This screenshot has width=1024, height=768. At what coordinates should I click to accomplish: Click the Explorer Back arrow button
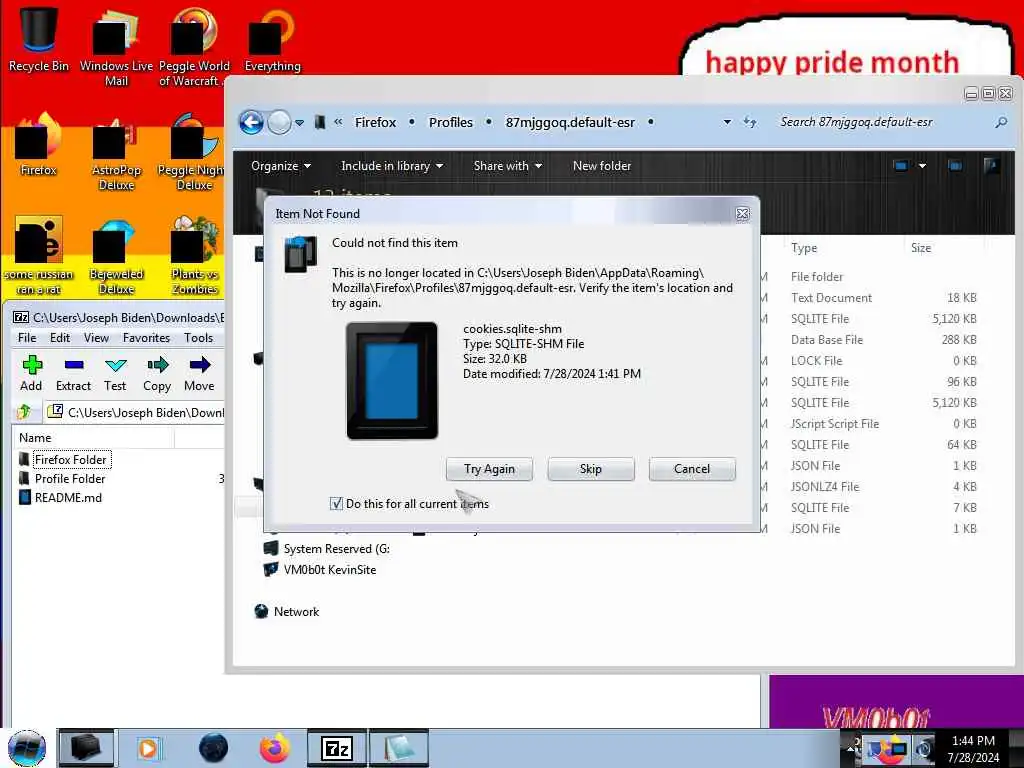tap(251, 122)
